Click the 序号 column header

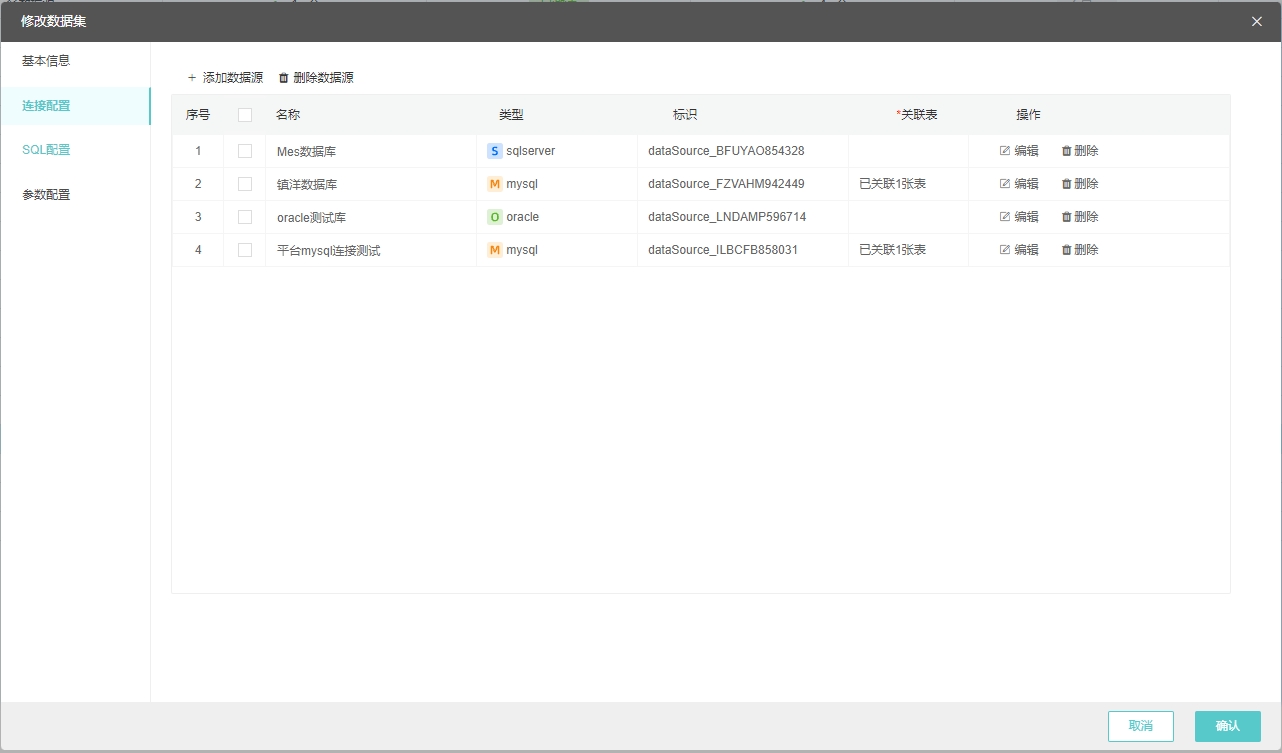coord(198,115)
